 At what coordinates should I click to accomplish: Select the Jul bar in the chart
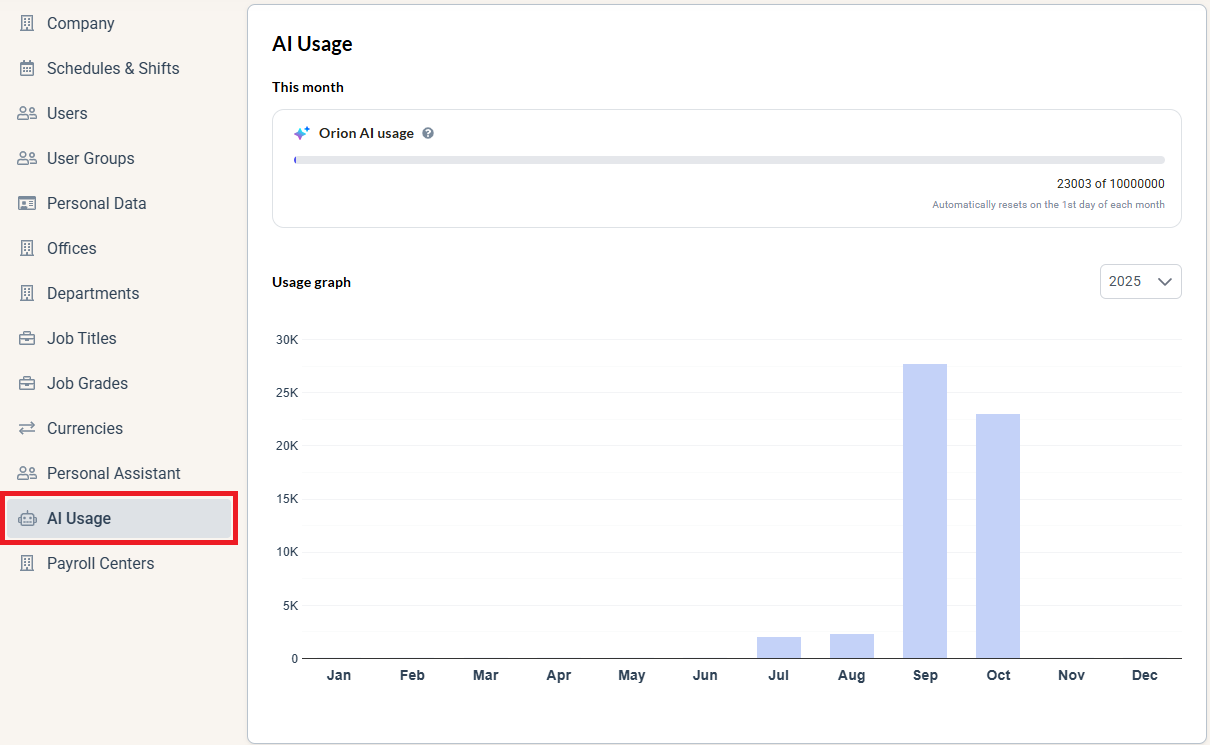(x=779, y=648)
